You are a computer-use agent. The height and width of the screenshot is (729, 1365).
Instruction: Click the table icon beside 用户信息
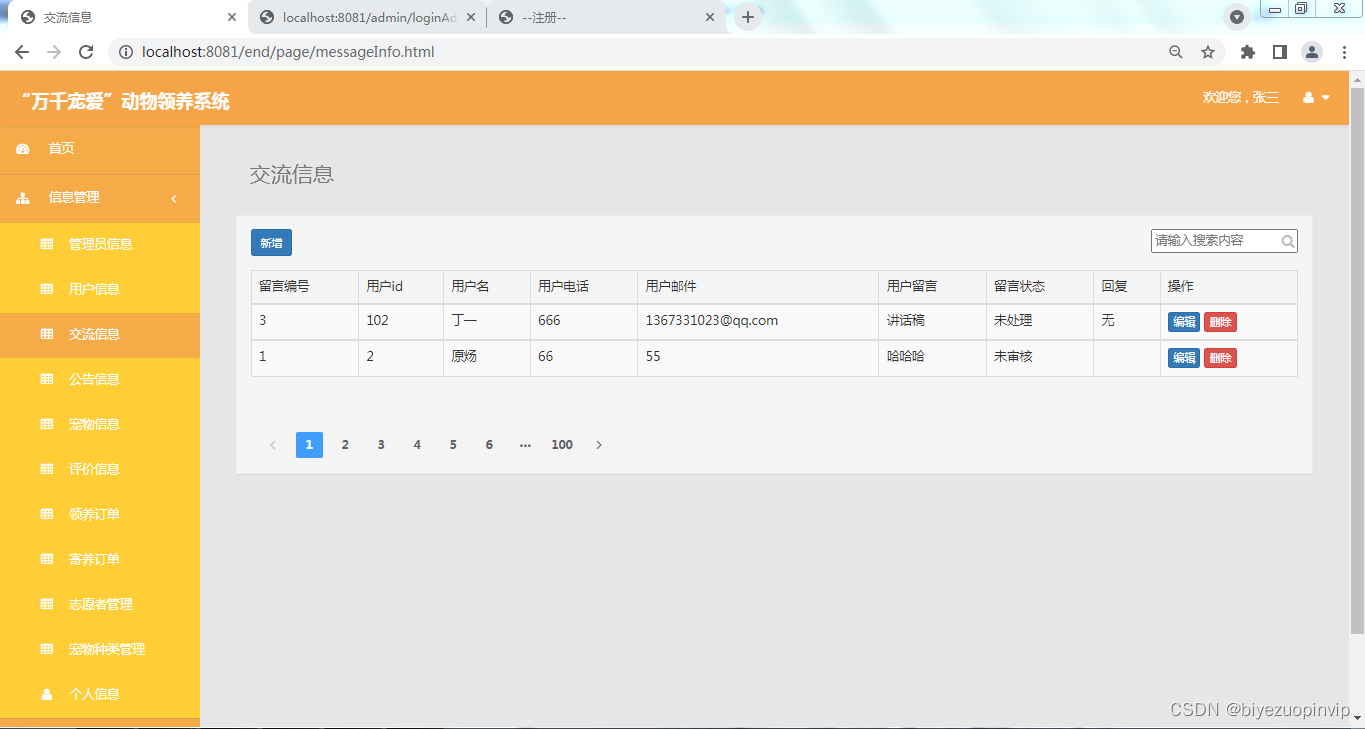tap(46, 289)
